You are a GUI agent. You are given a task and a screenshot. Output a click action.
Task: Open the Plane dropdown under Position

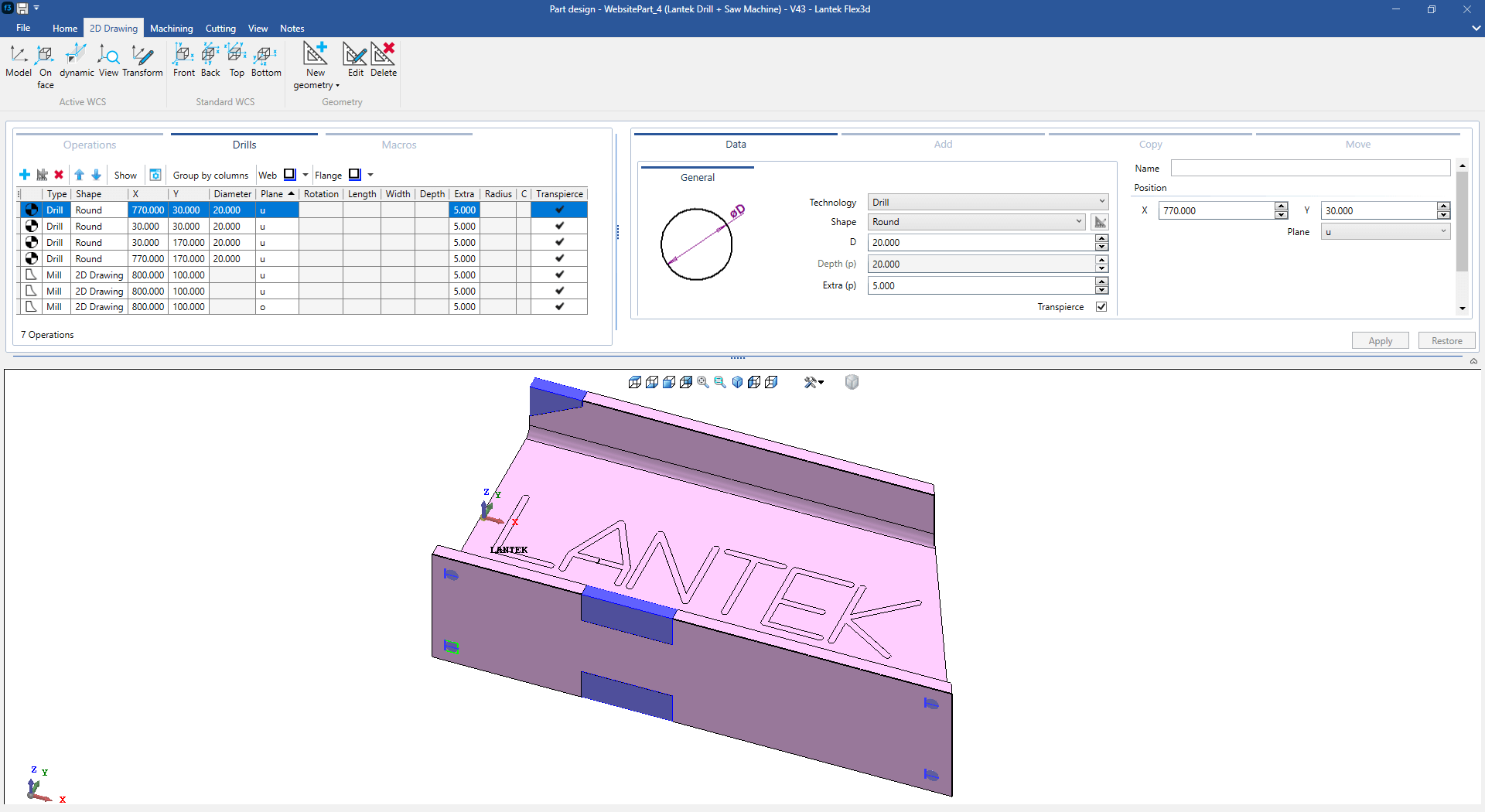(x=1384, y=232)
